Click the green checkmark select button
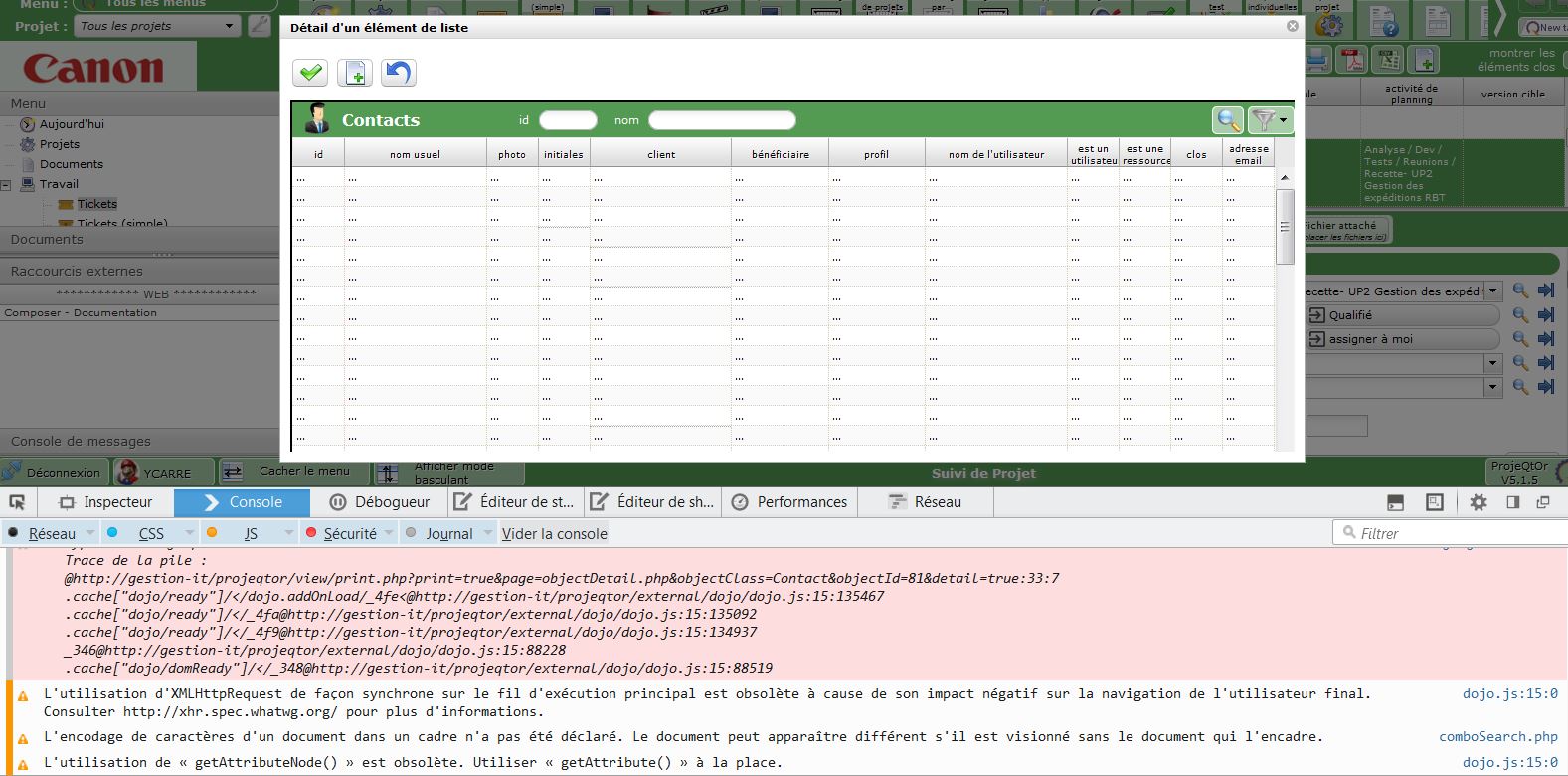The height and width of the screenshot is (776, 1568). 310,73
